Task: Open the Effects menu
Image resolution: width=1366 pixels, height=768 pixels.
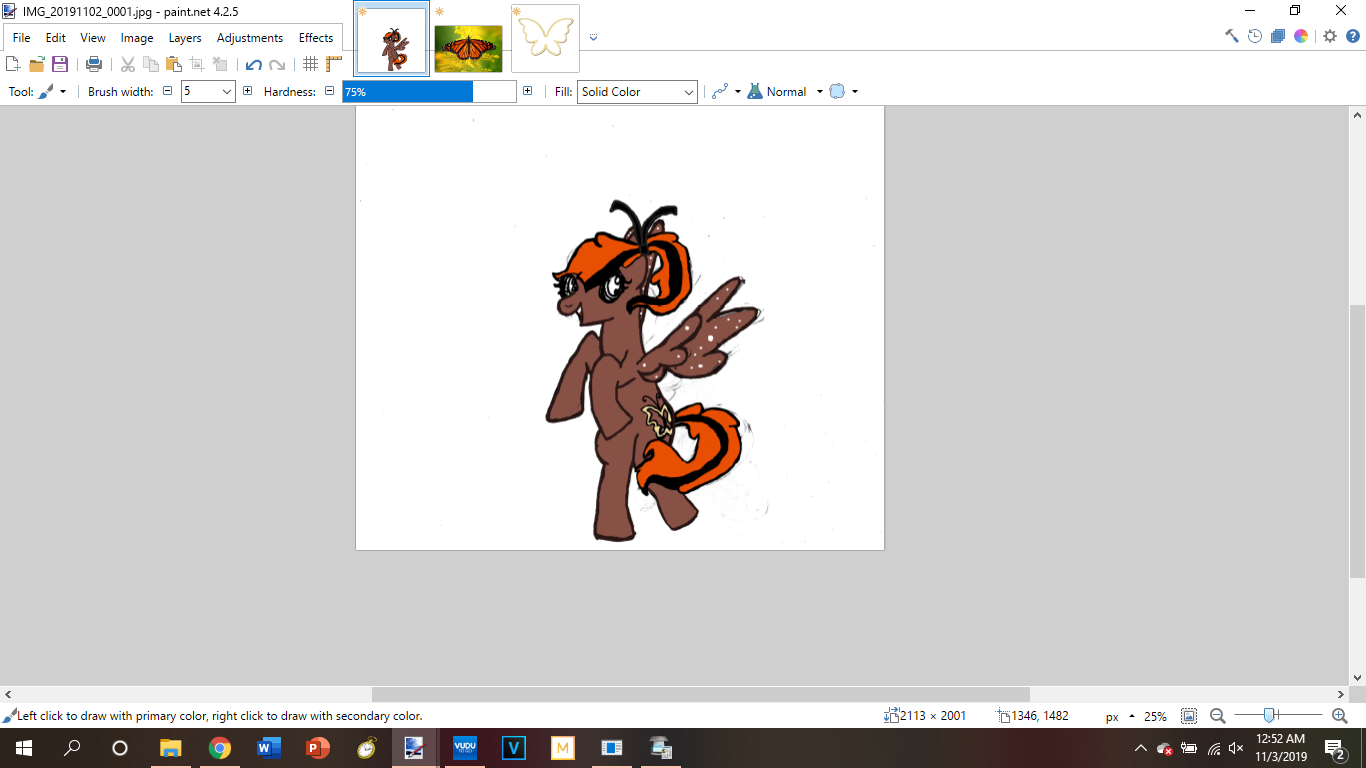Action: [x=316, y=38]
